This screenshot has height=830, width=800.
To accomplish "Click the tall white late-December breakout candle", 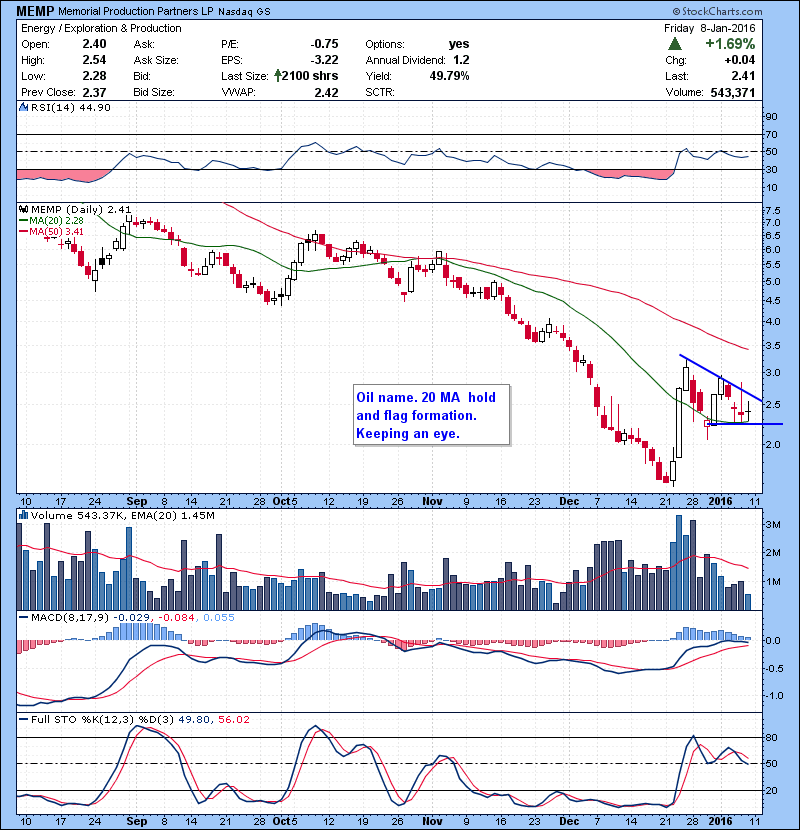I will (679, 423).
